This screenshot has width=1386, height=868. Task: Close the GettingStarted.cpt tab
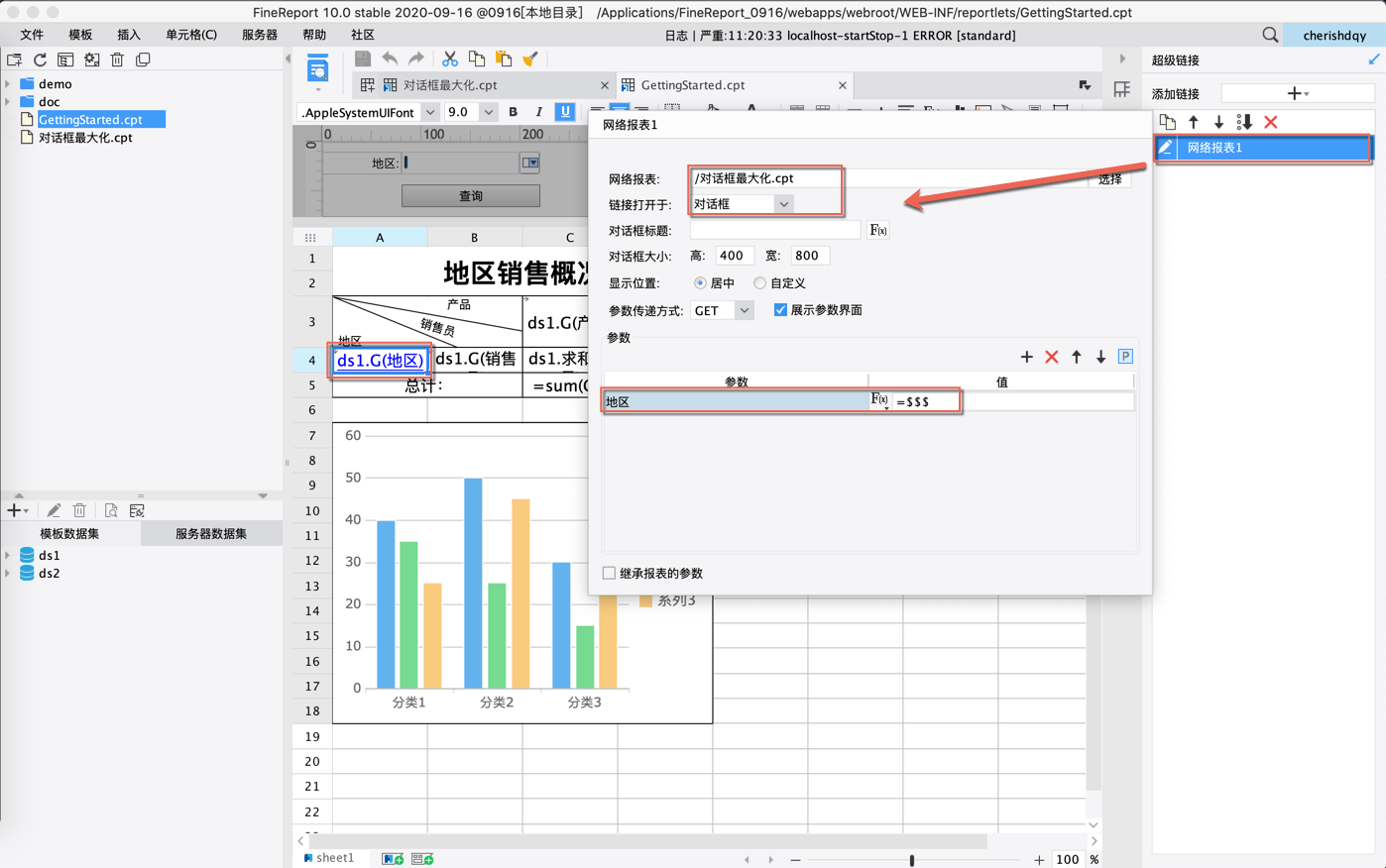(843, 85)
